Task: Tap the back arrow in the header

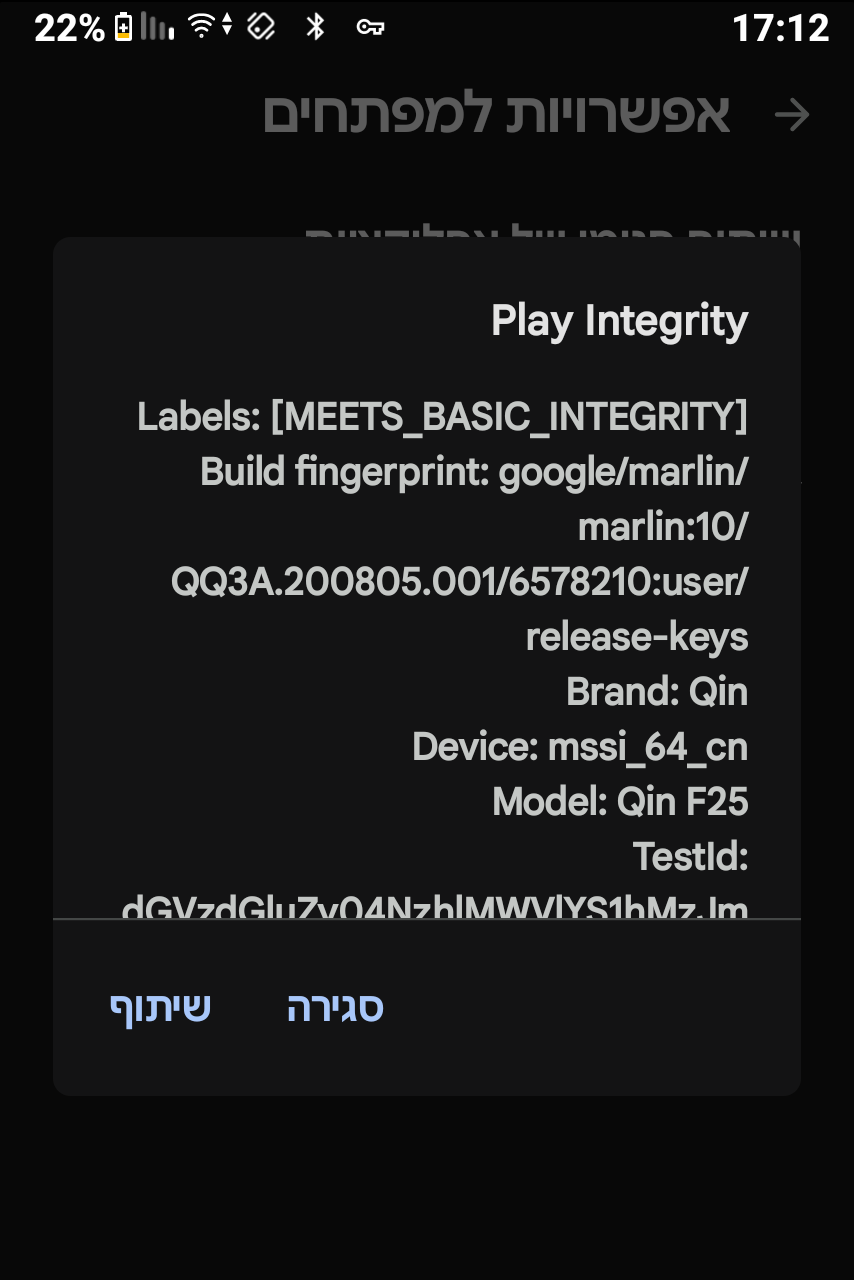Action: pyautogui.click(x=792, y=115)
